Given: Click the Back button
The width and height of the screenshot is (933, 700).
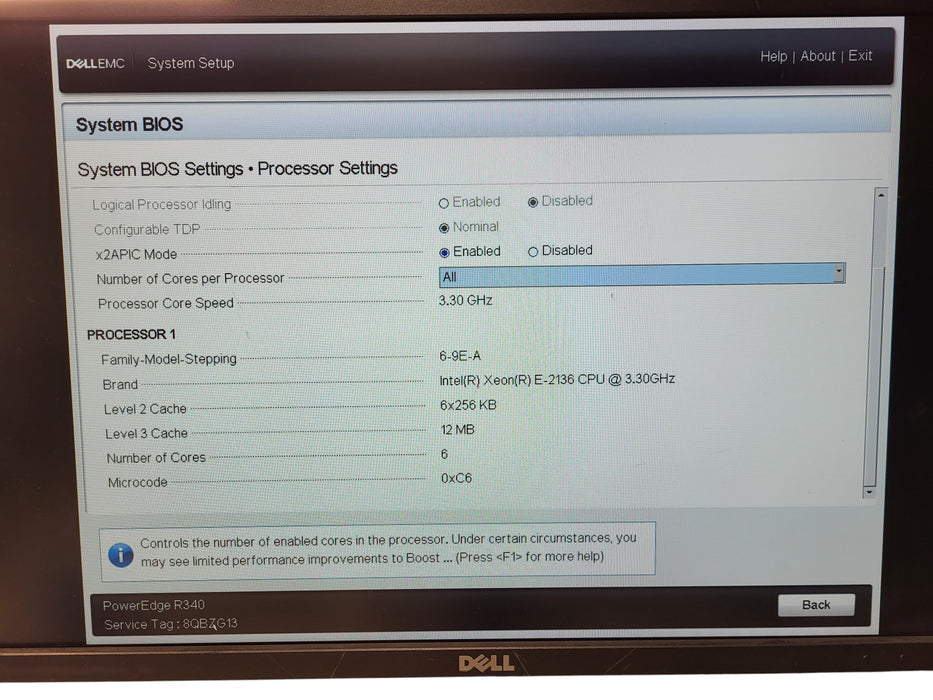Looking at the screenshot, I should coord(816,605).
